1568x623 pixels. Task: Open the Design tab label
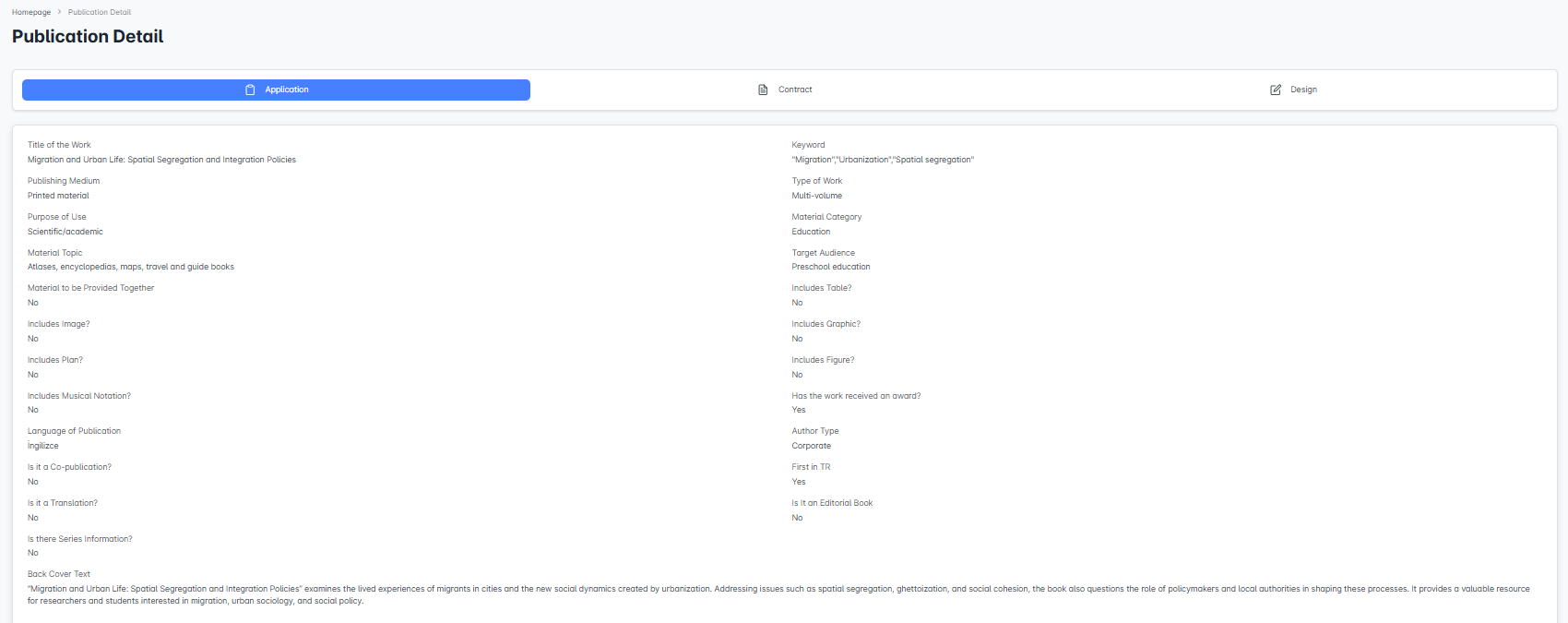tap(1303, 90)
